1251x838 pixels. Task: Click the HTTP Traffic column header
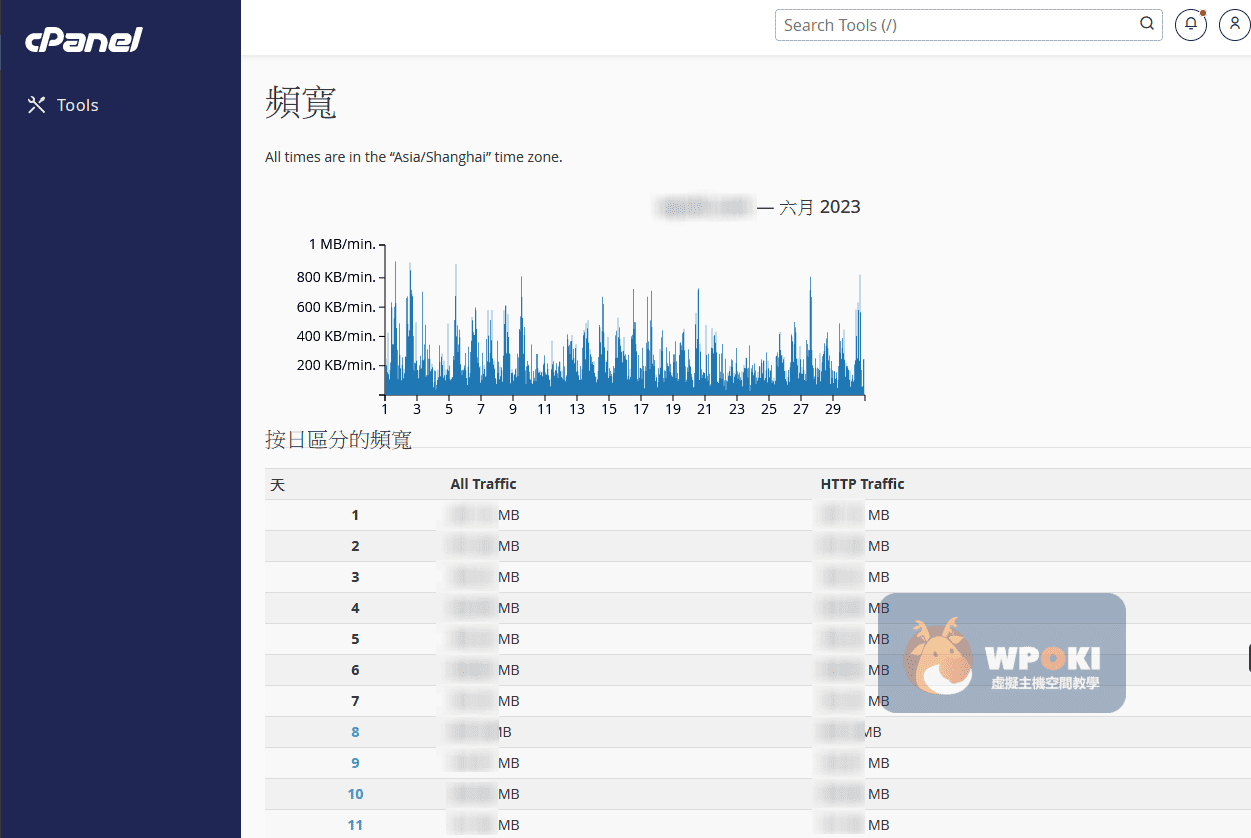pos(862,484)
